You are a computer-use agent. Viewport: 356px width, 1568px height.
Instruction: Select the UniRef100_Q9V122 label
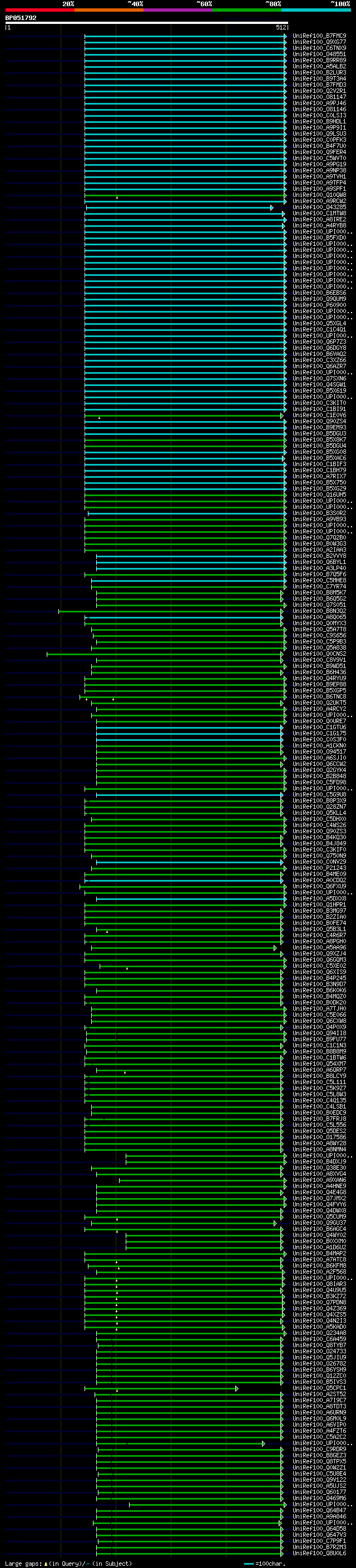(x=319, y=1479)
